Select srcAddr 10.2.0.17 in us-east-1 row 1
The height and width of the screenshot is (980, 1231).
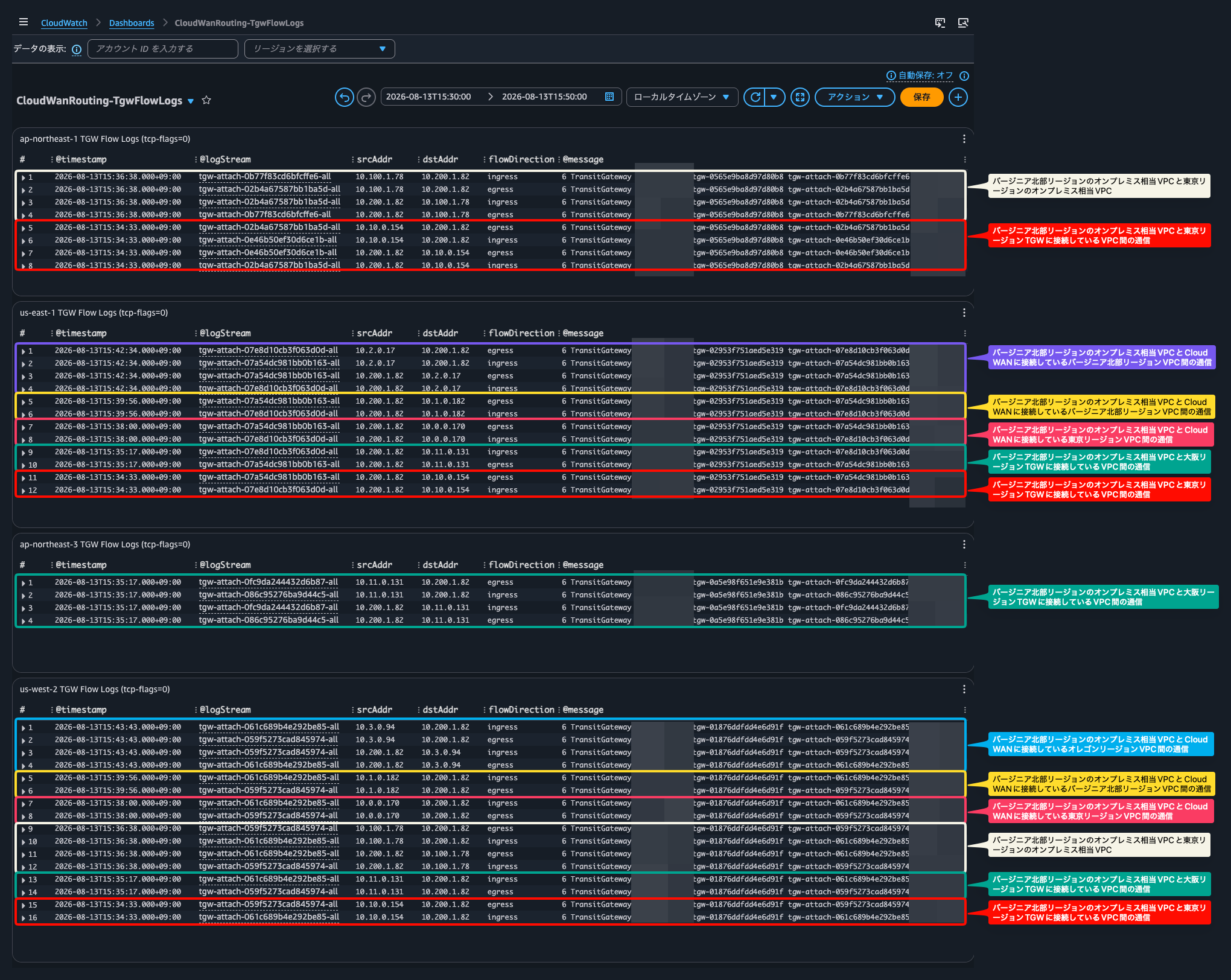coord(375,351)
